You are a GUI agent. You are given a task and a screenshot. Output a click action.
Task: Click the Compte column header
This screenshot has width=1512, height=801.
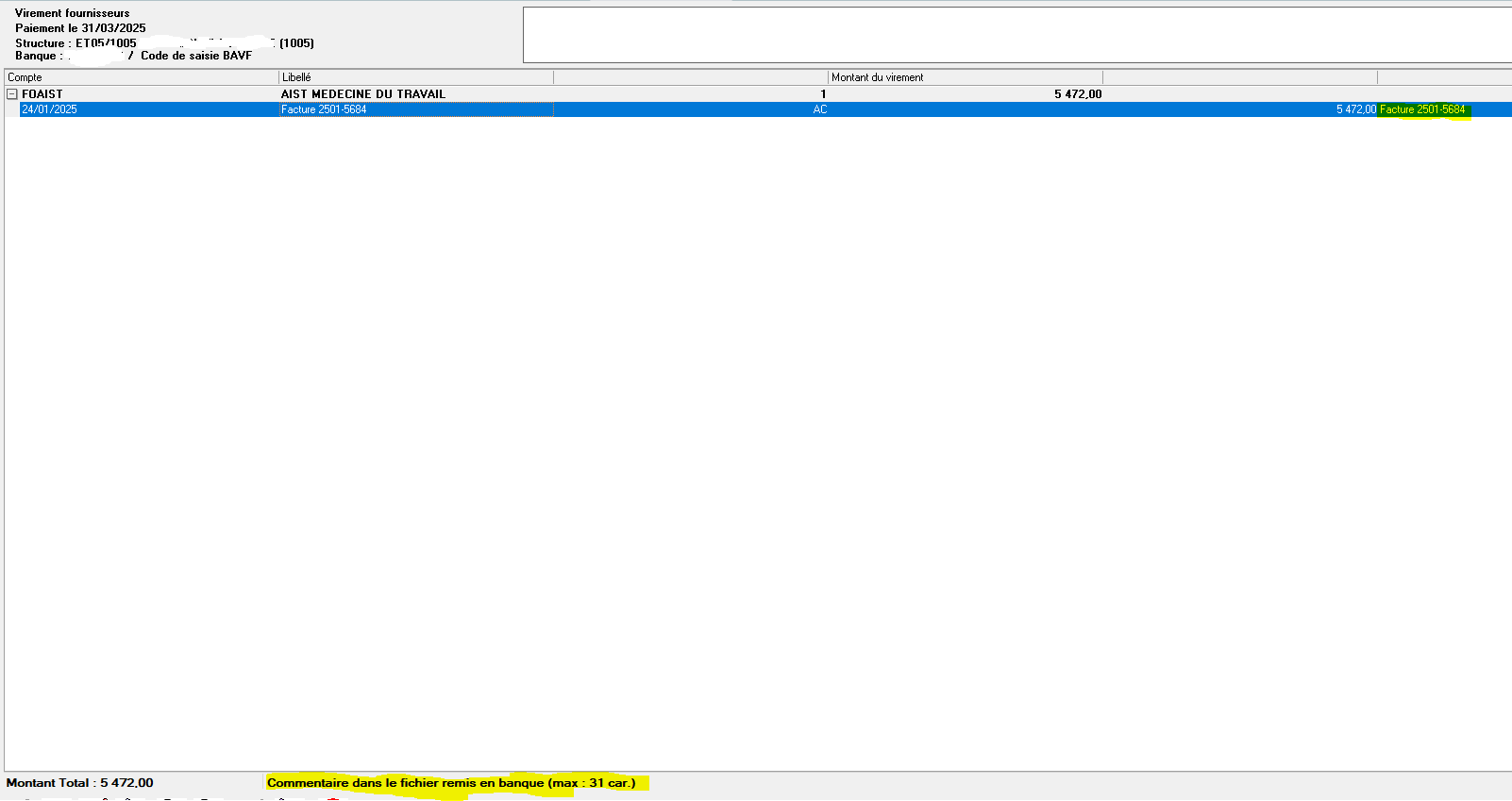click(x=25, y=77)
